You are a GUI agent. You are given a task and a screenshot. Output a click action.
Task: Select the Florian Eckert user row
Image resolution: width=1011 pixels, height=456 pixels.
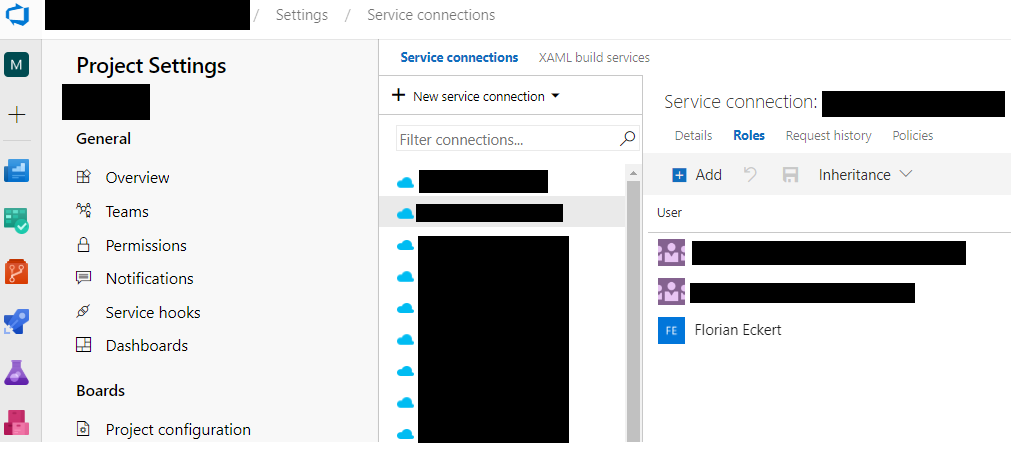[740, 331]
